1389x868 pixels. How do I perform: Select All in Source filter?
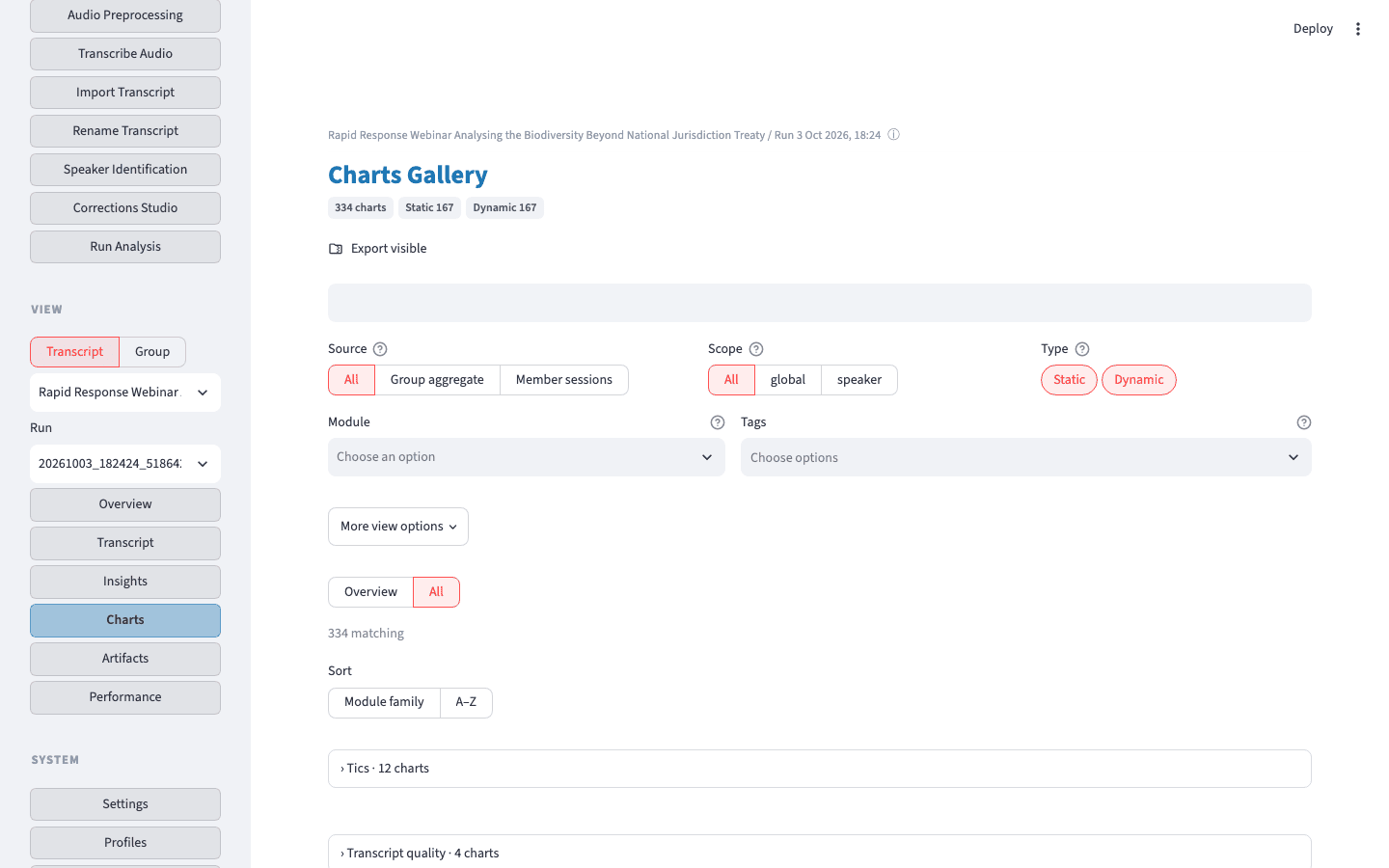[351, 380]
